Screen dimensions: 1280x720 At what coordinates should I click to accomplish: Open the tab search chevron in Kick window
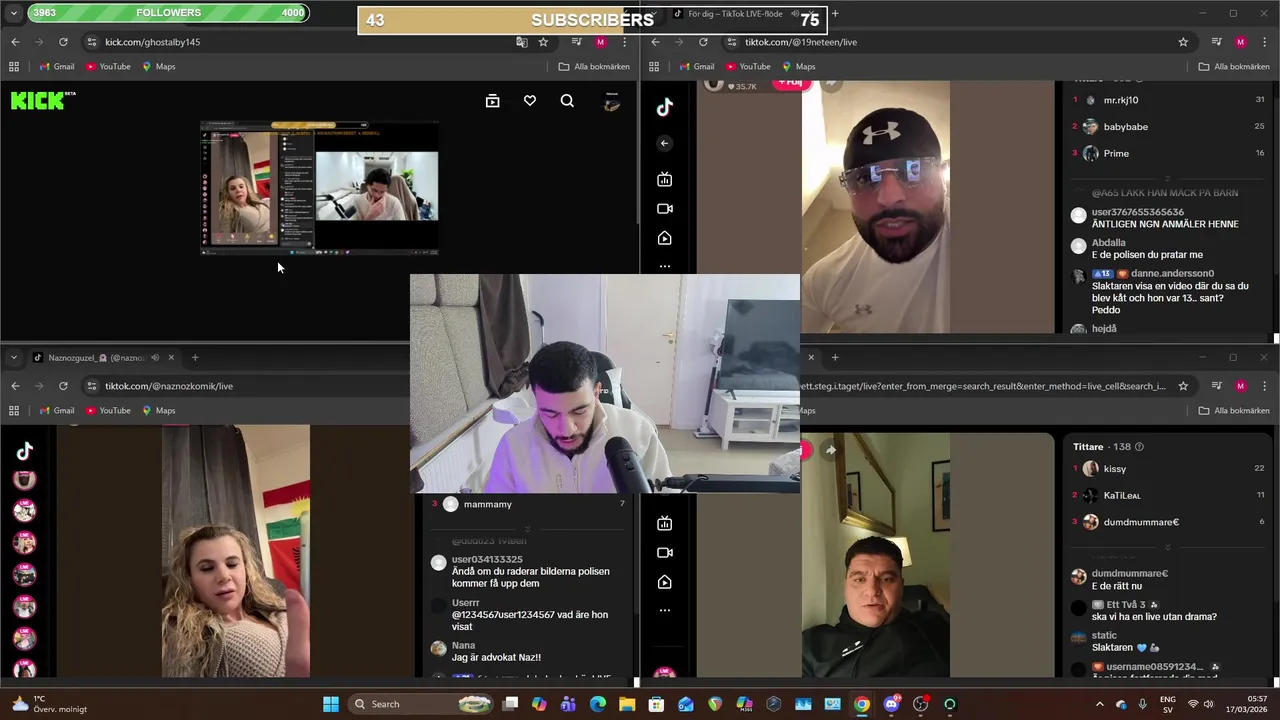click(14, 13)
